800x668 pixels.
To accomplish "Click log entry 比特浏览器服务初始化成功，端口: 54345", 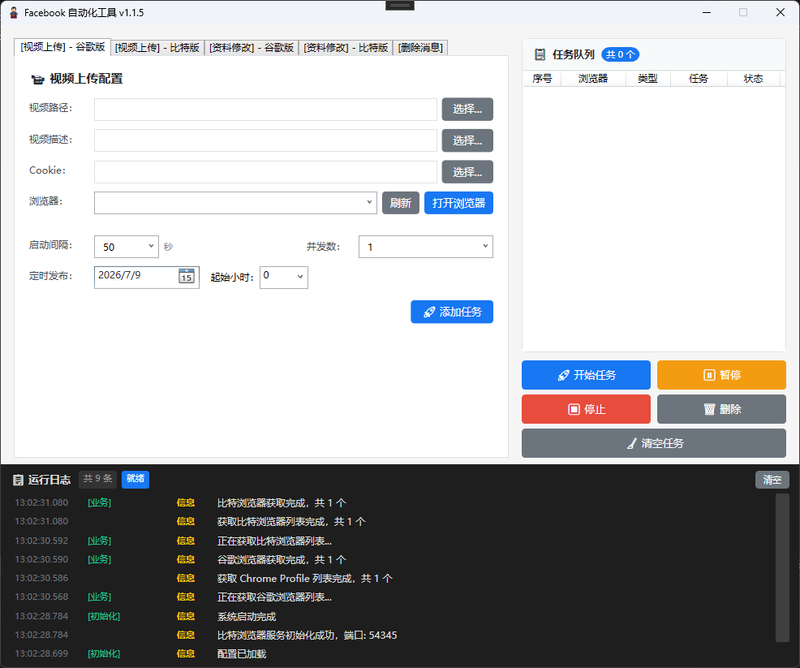I will coord(307,635).
